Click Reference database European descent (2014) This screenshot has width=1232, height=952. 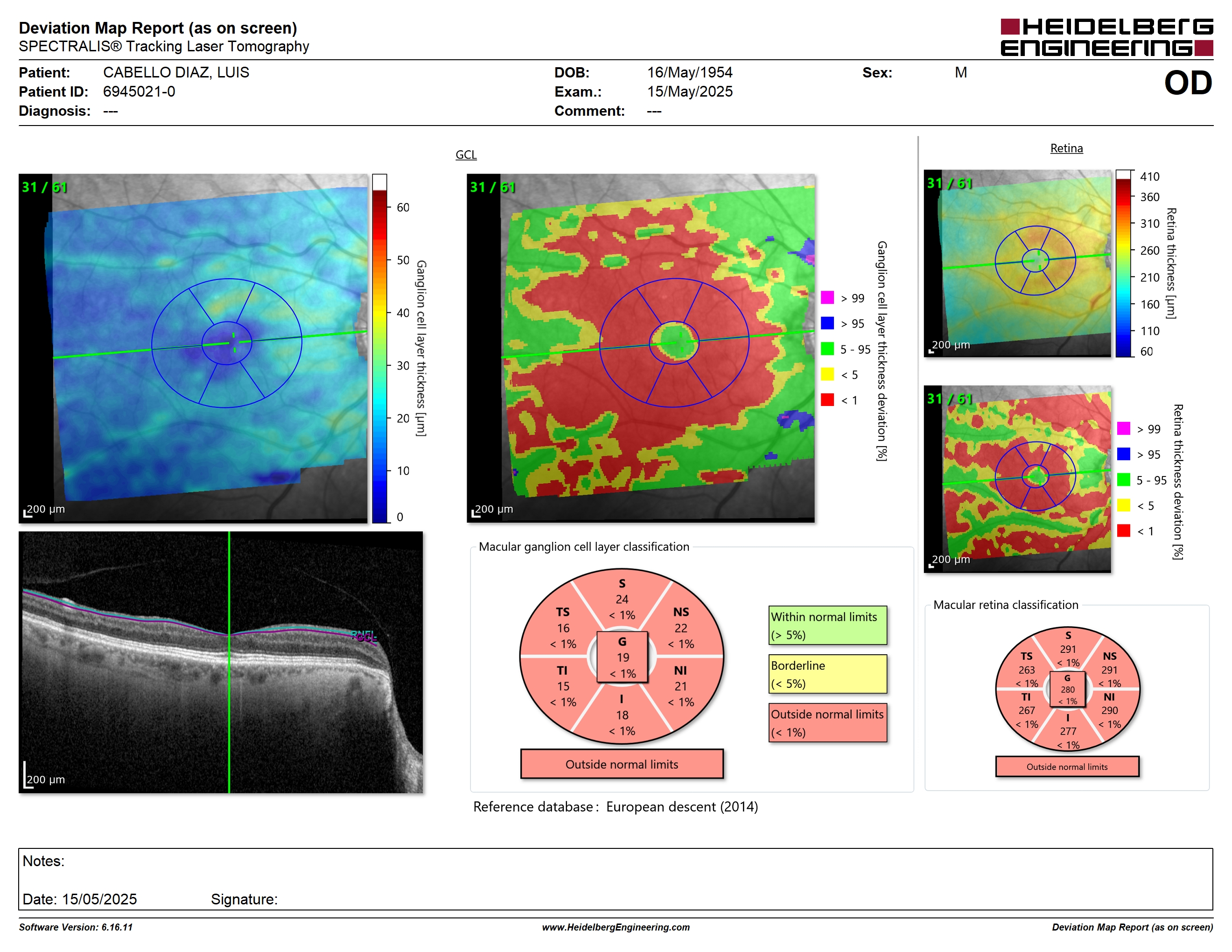[616, 806]
